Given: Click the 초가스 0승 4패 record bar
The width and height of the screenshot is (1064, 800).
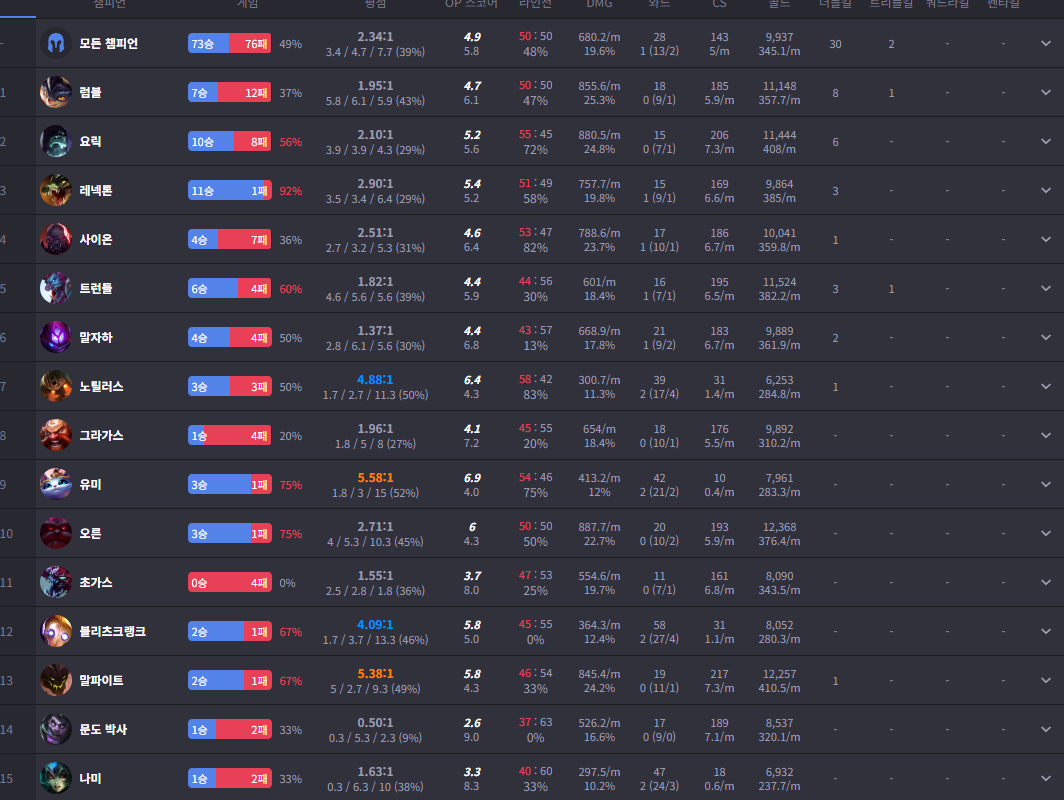Looking at the screenshot, I should pos(230,583).
